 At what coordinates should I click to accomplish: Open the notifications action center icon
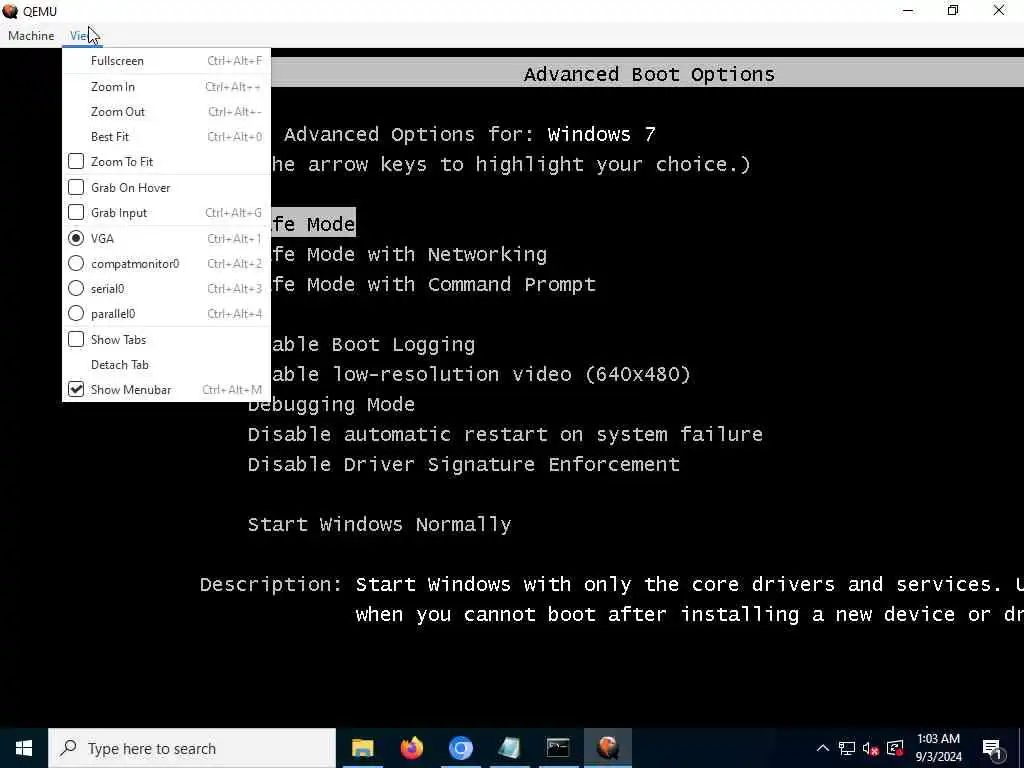point(991,748)
